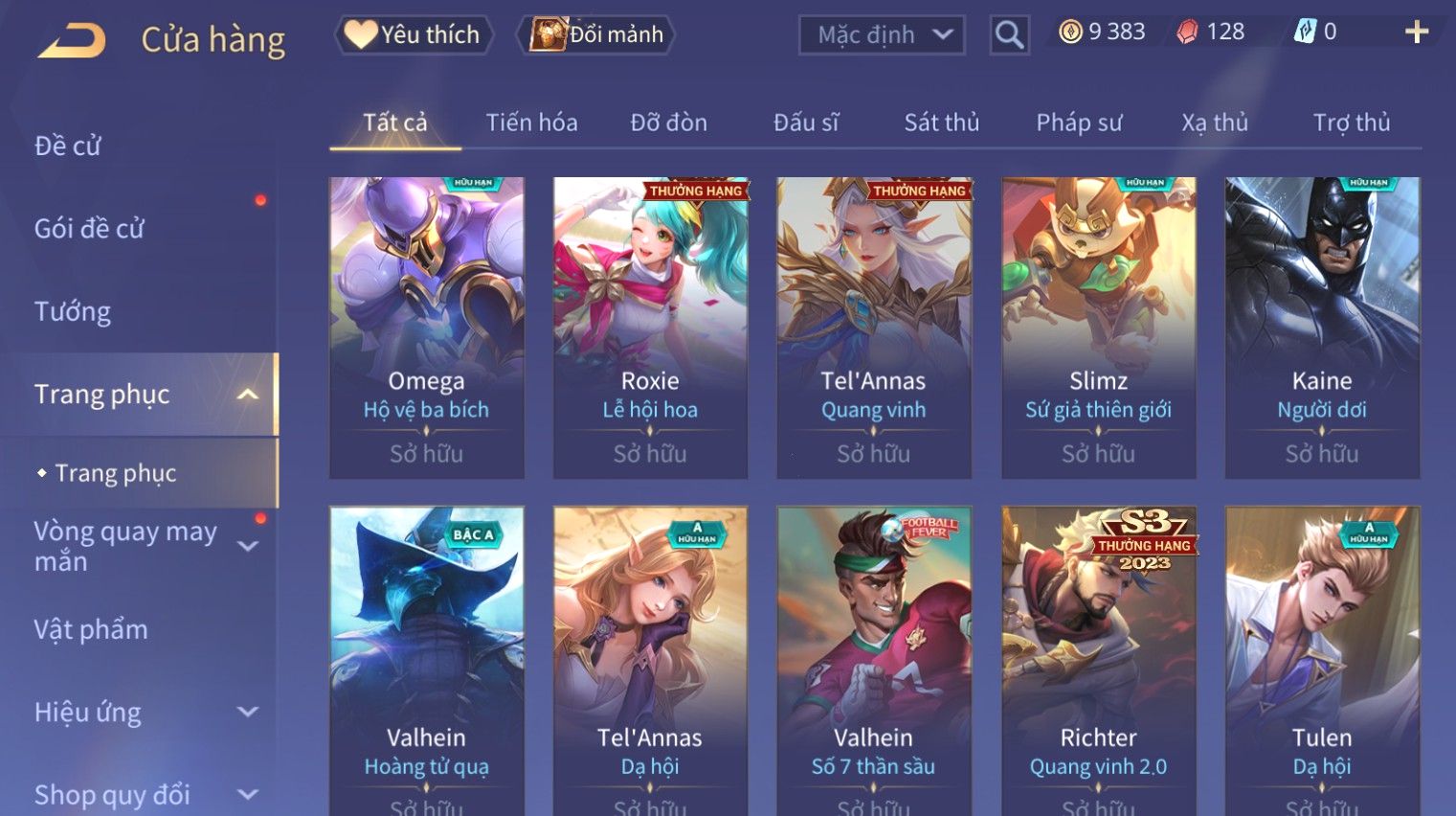Screen dimensions: 1456x816
Task: Tap the plus icon to add currency
Action: click(1417, 33)
